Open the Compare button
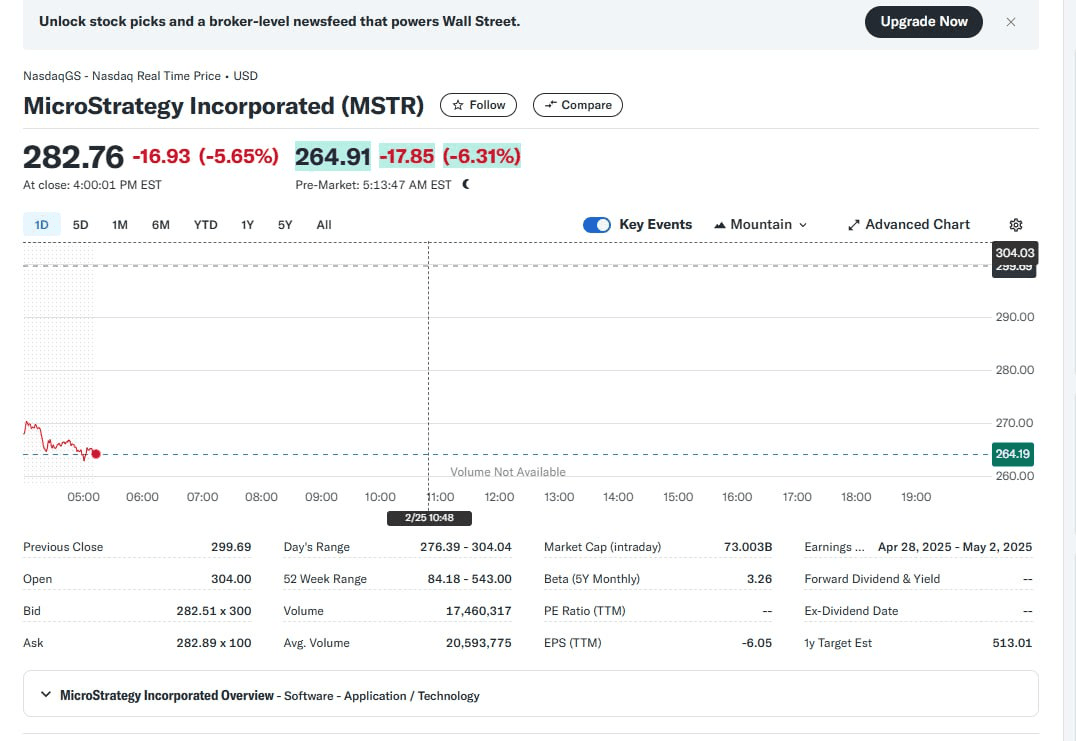 [578, 105]
